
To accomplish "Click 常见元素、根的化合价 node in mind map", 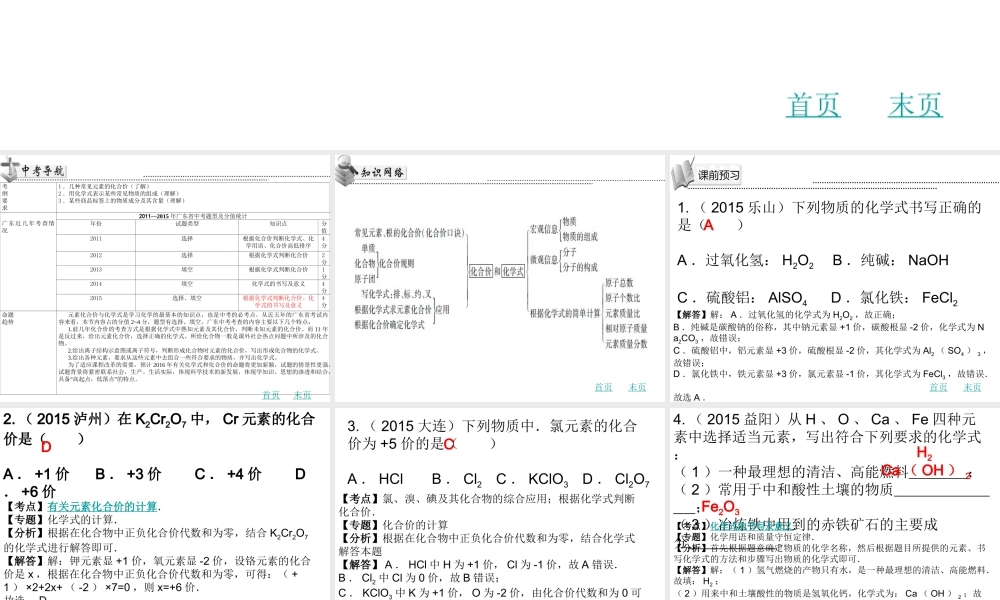I will [x=409, y=233].
